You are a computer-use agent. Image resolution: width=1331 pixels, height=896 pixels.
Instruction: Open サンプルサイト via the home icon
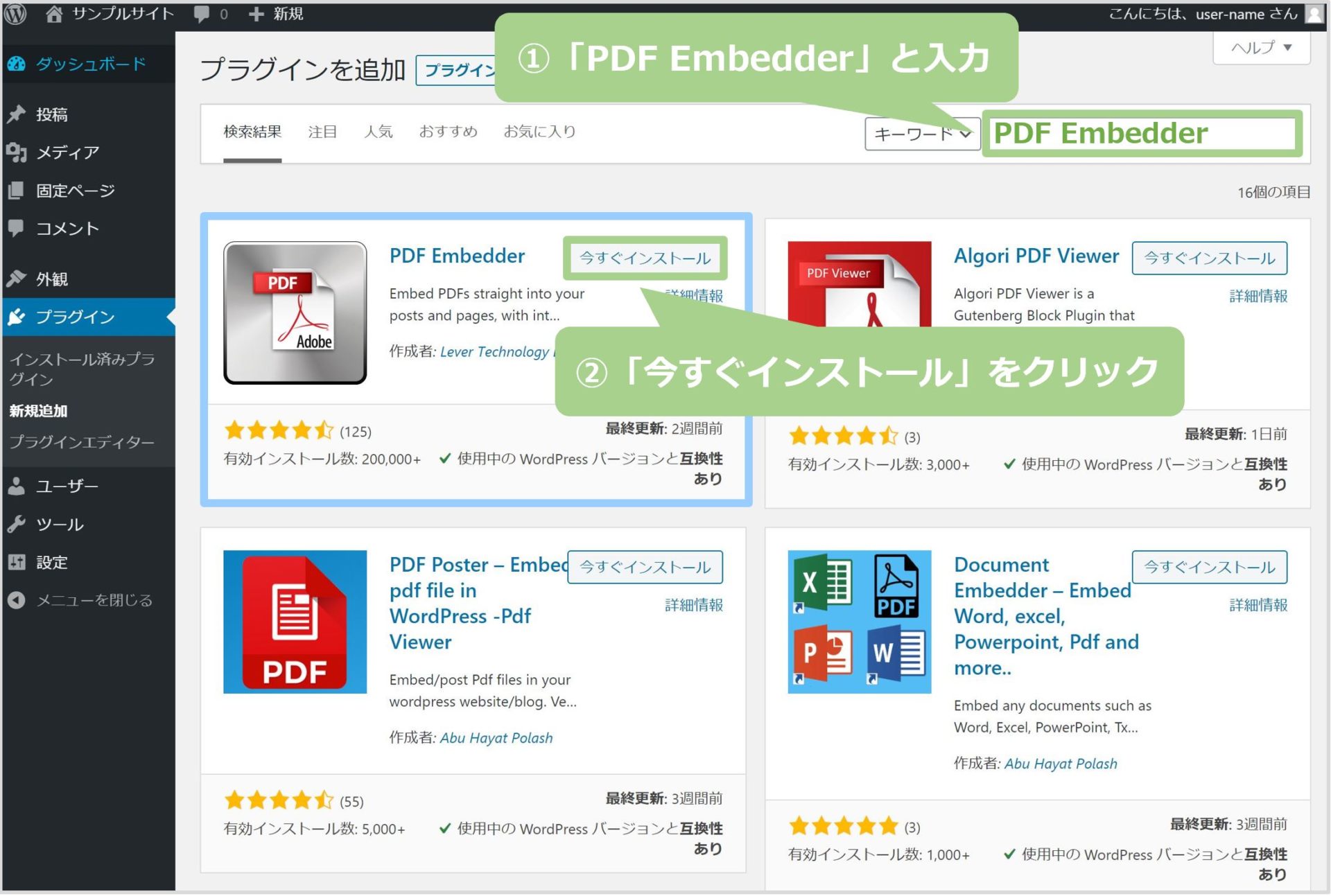[x=53, y=13]
